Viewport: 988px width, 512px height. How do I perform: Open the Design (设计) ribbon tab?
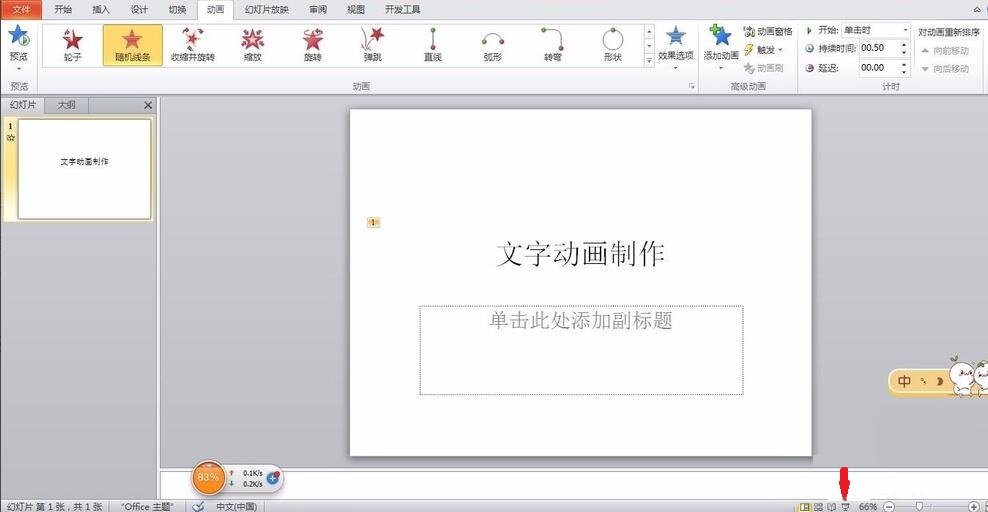tap(139, 9)
